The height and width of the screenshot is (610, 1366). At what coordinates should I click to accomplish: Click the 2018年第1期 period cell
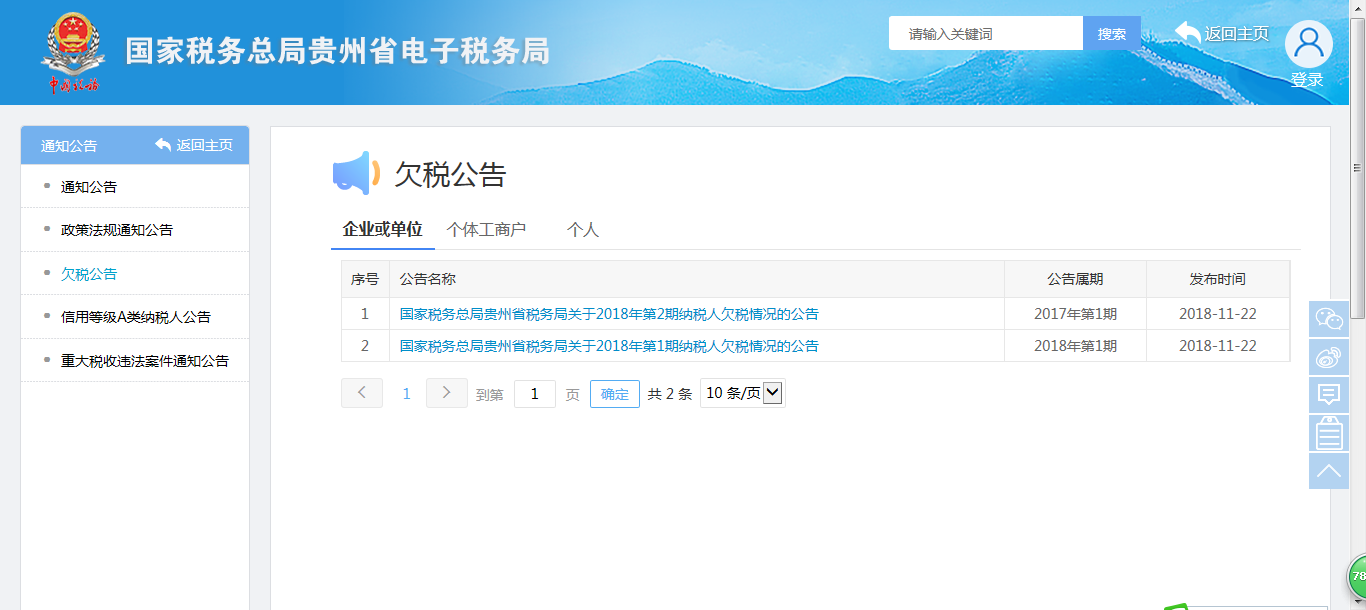click(x=1076, y=346)
